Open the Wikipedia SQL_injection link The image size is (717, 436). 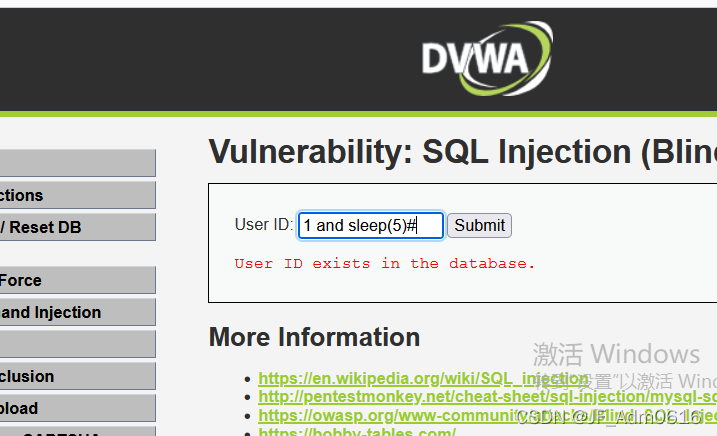coord(423,378)
